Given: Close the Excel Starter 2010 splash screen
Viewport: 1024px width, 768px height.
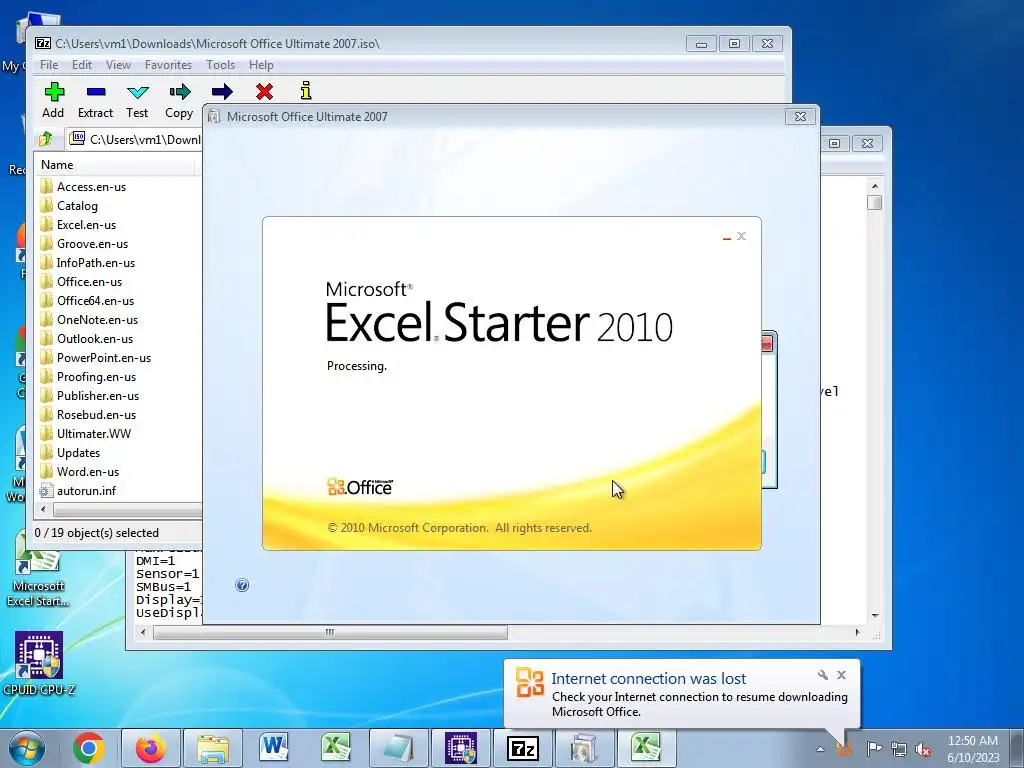Looking at the screenshot, I should pyautogui.click(x=741, y=236).
